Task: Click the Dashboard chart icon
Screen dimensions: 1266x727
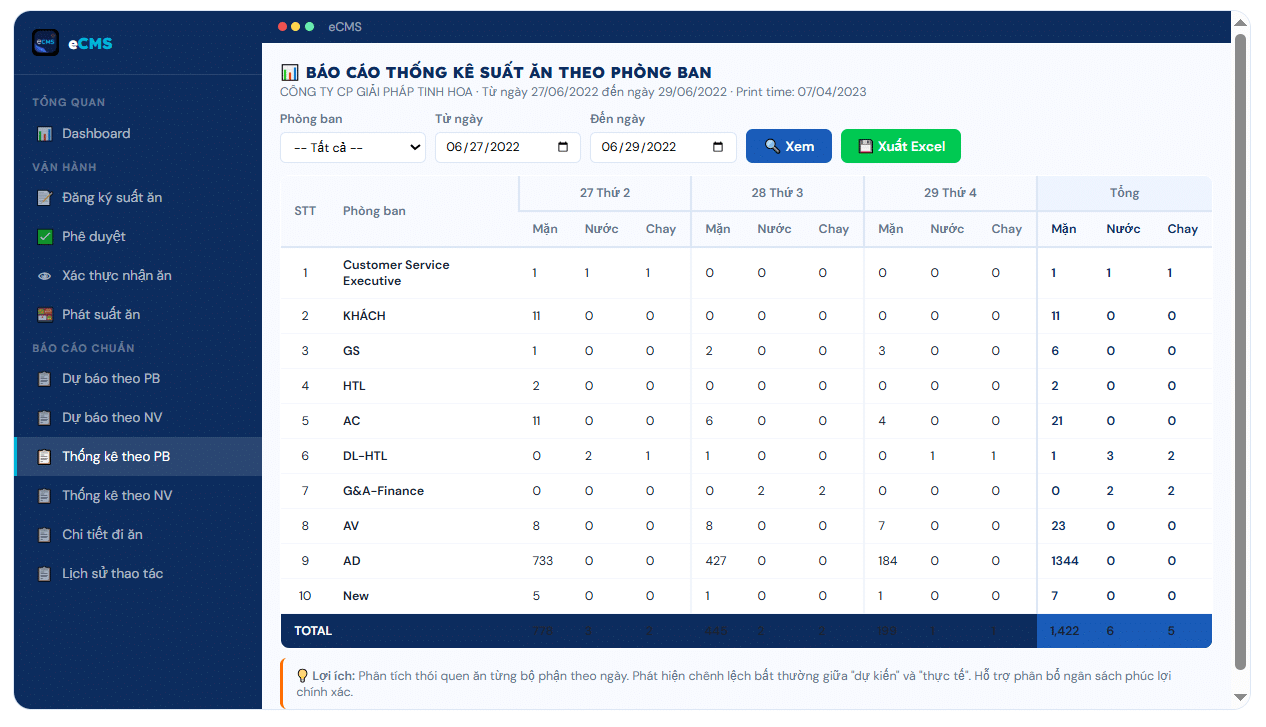Action: pos(44,134)
